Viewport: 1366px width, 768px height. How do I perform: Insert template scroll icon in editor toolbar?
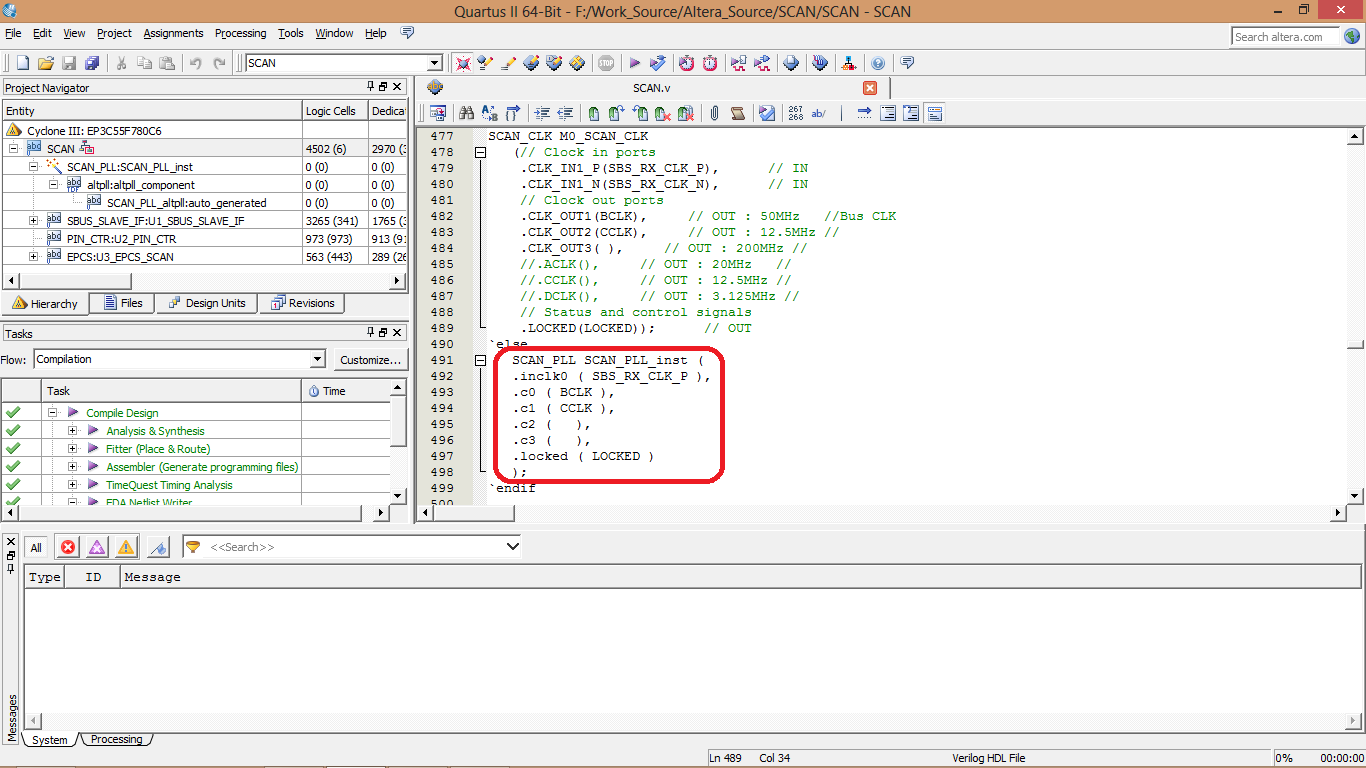(x=738, y=113)
